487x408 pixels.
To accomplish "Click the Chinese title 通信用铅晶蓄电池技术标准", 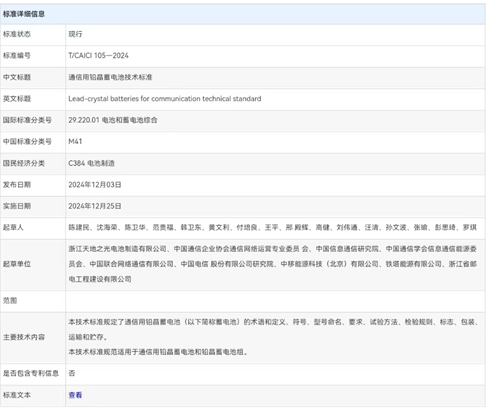I will tap(110, 77).
